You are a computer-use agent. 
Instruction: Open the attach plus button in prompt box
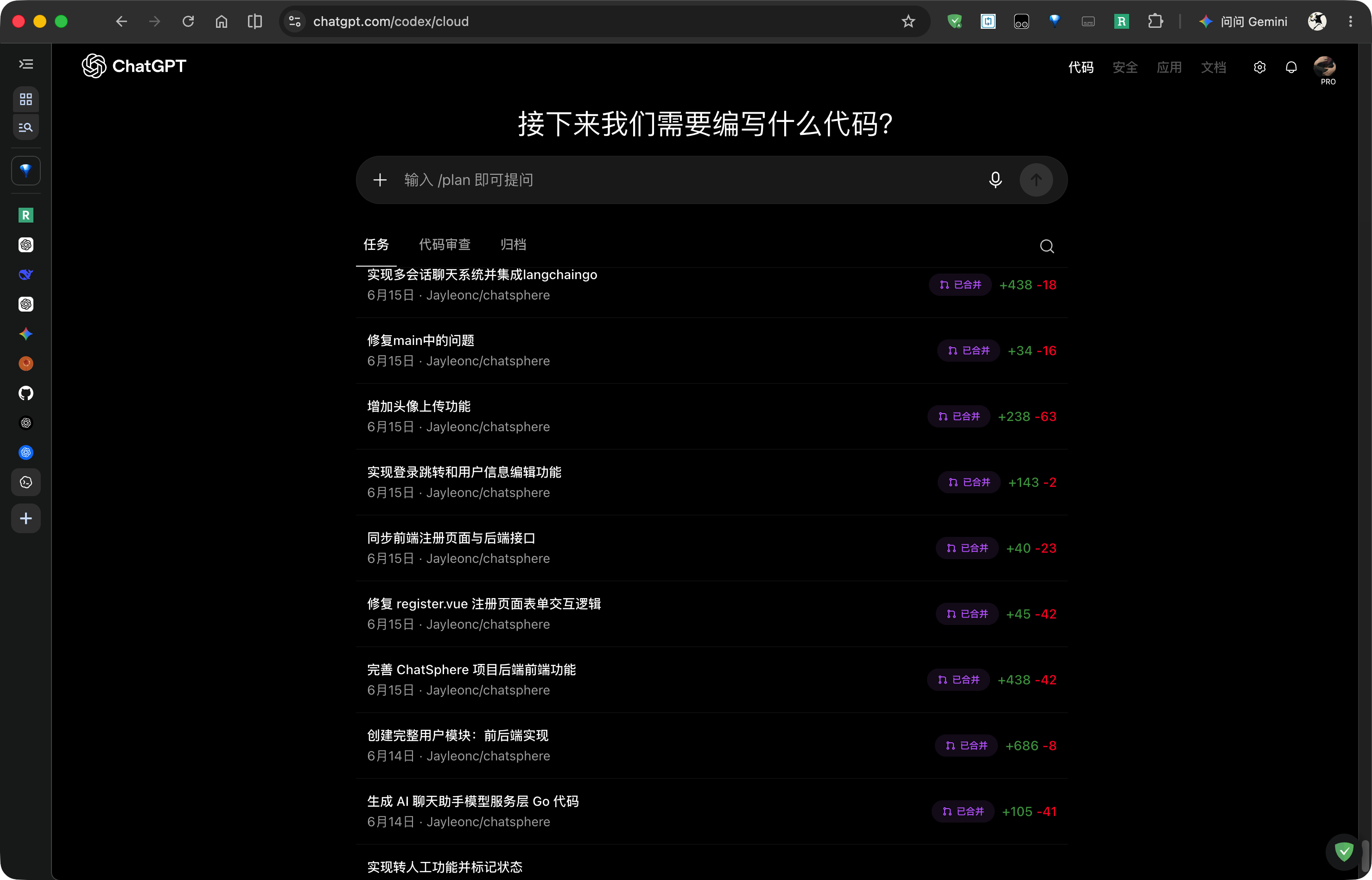tap(380, 180)
